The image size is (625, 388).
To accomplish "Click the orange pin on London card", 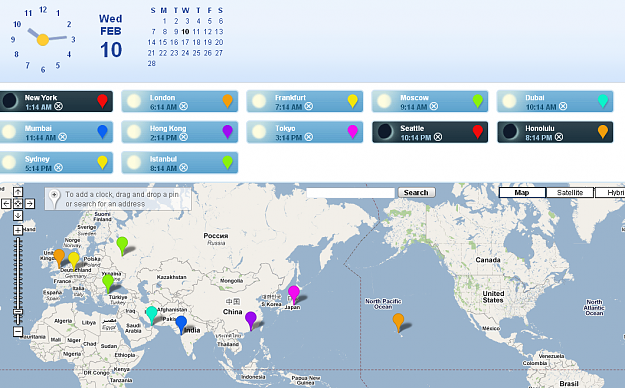I will point(228,101).
